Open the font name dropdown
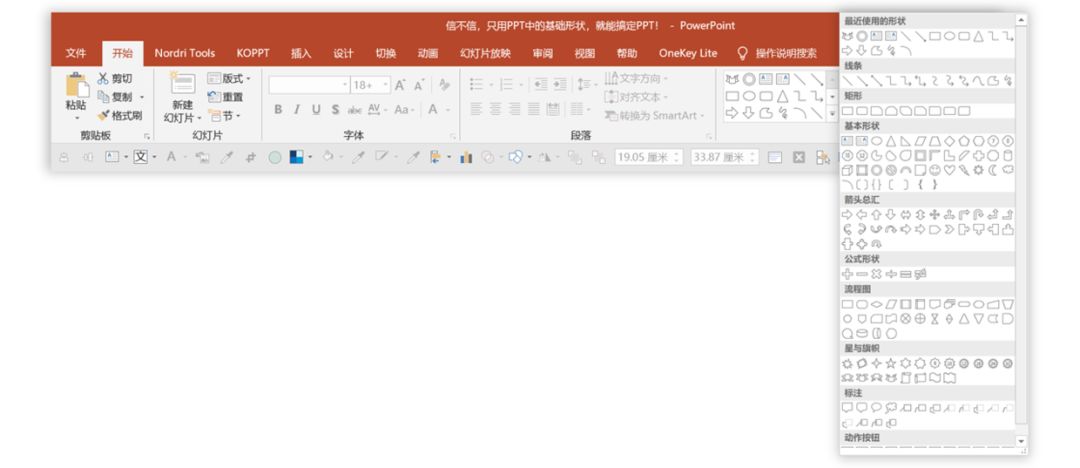Viewport: 1080px width, 468px height. pos(345,85)
